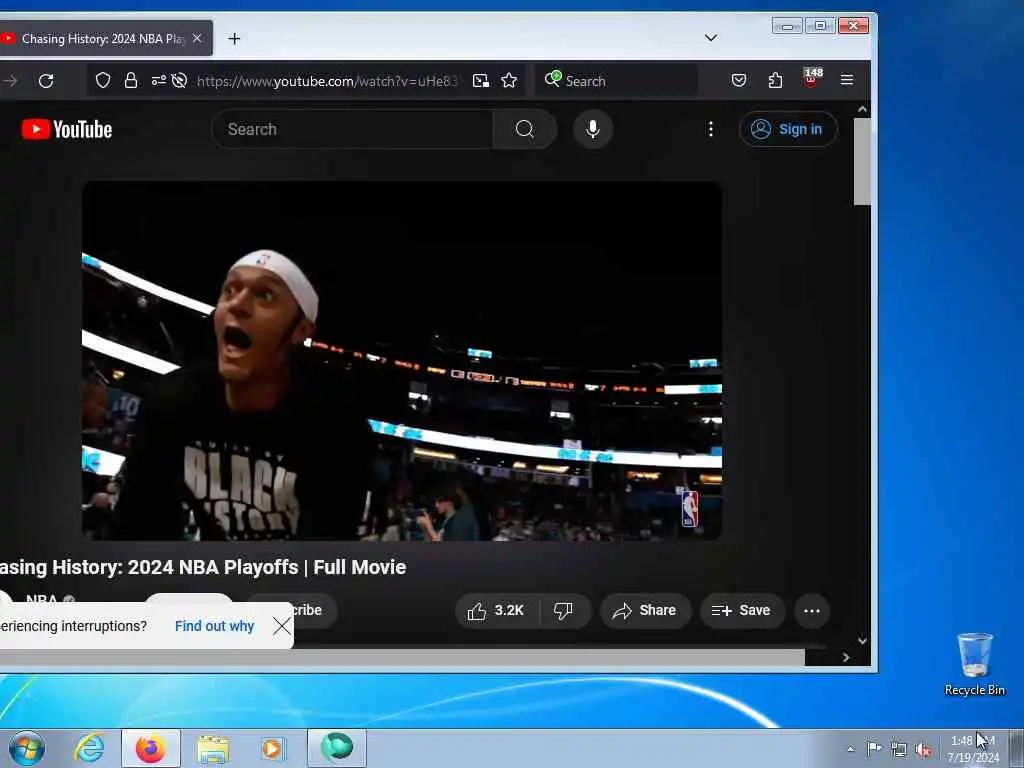Open the Save to Pocket icon
This screenshot has width=1024, height=768.
coord(739,80)
